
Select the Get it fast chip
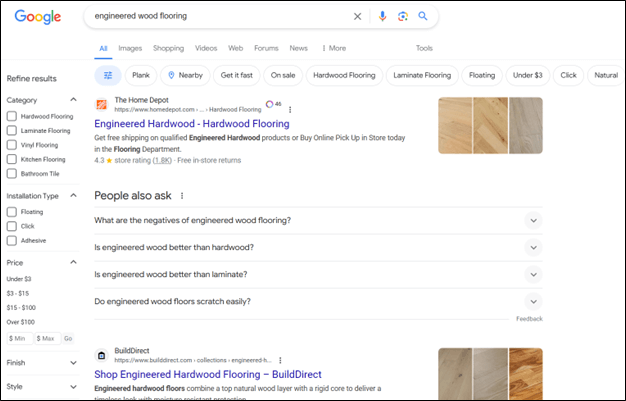237,75
